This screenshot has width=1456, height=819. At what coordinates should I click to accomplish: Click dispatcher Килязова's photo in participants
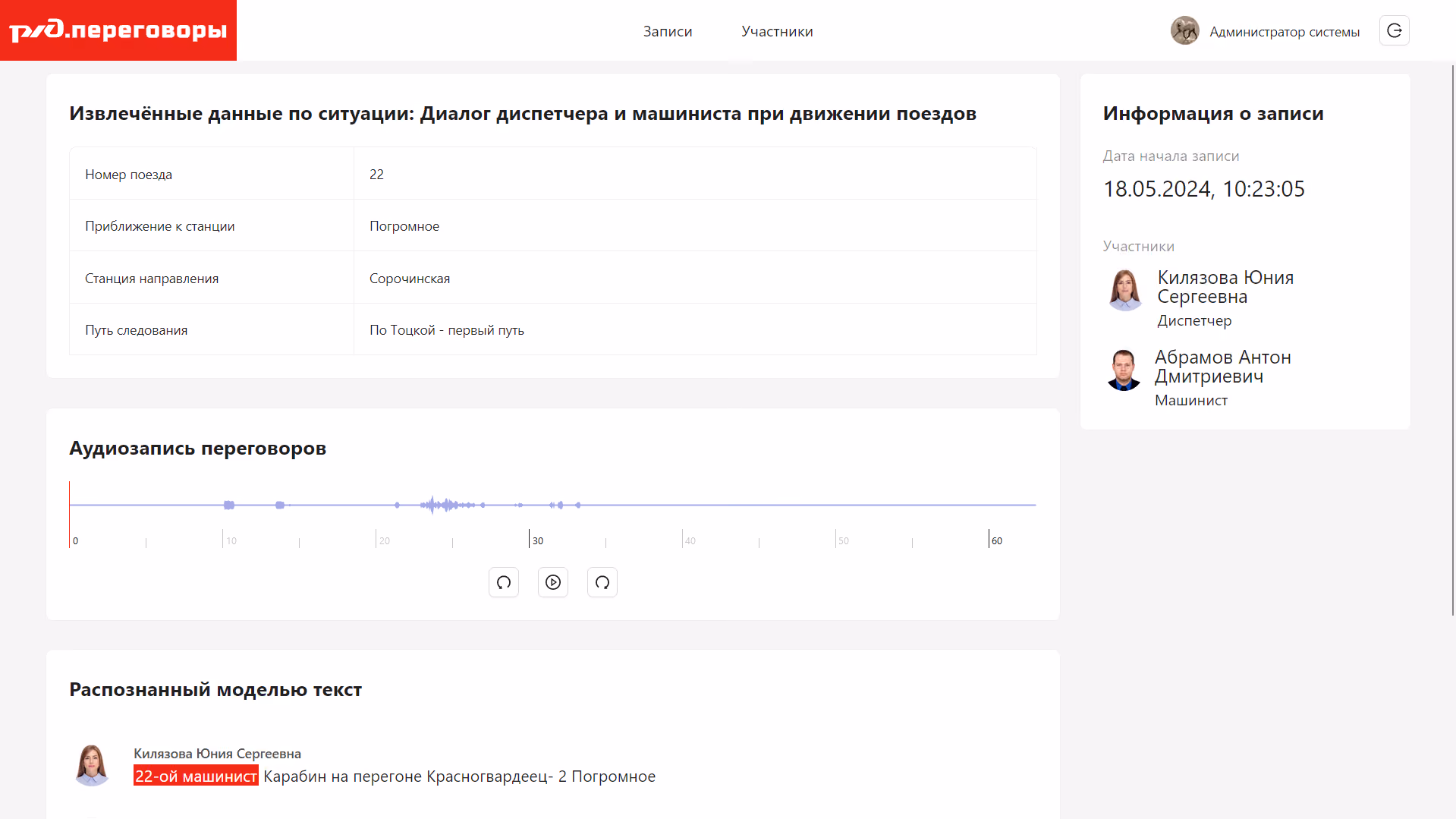(x=1124, y=289)
